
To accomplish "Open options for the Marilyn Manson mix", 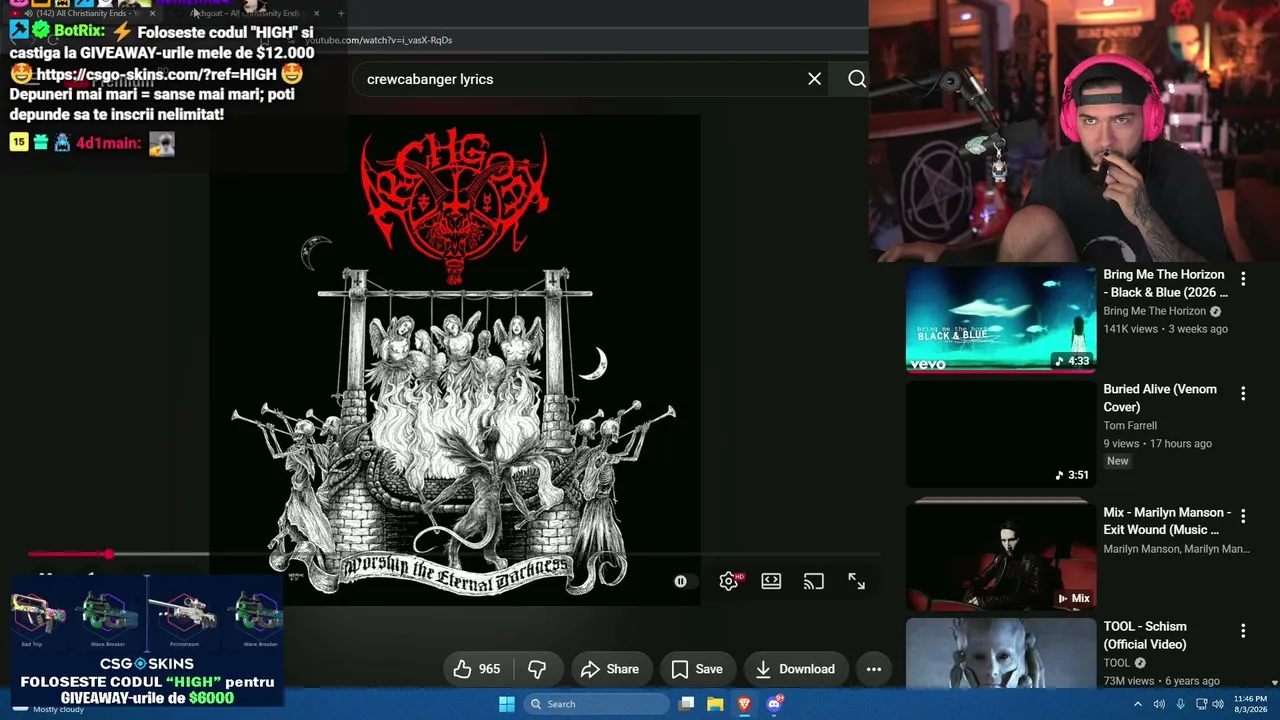I will click(x=1243, y=516).
